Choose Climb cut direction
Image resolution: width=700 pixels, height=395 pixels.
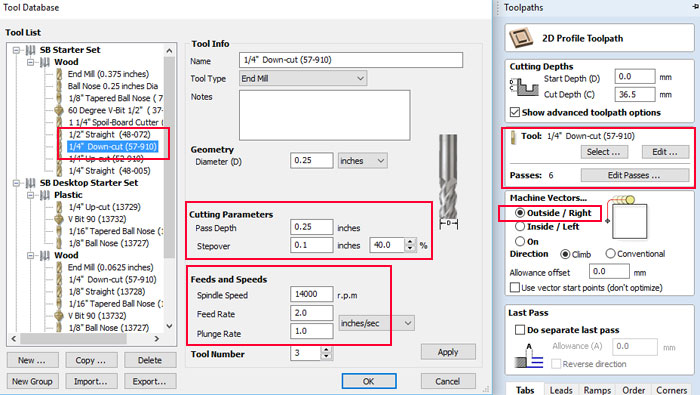click(x=565, y=254)
